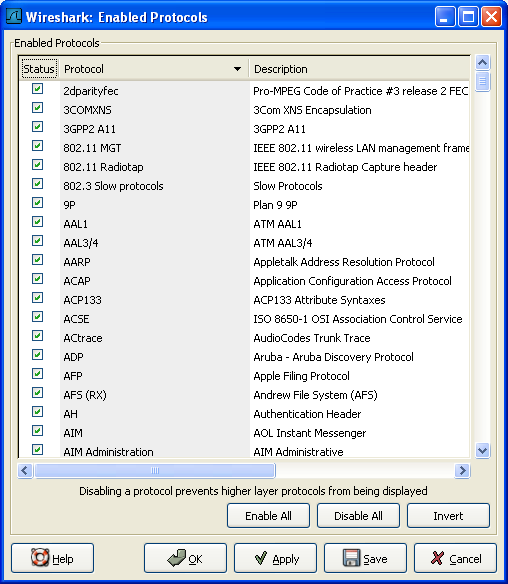Disable the ACP133 checkbox
The width and height of the screenshot is (508, 584).
[37, 298]
